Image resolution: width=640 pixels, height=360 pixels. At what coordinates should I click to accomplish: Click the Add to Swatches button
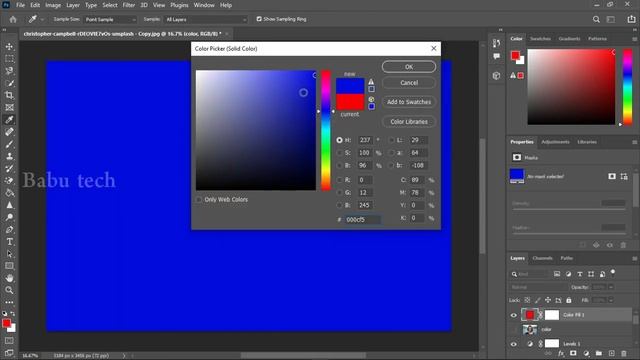(x=409, y=102)
